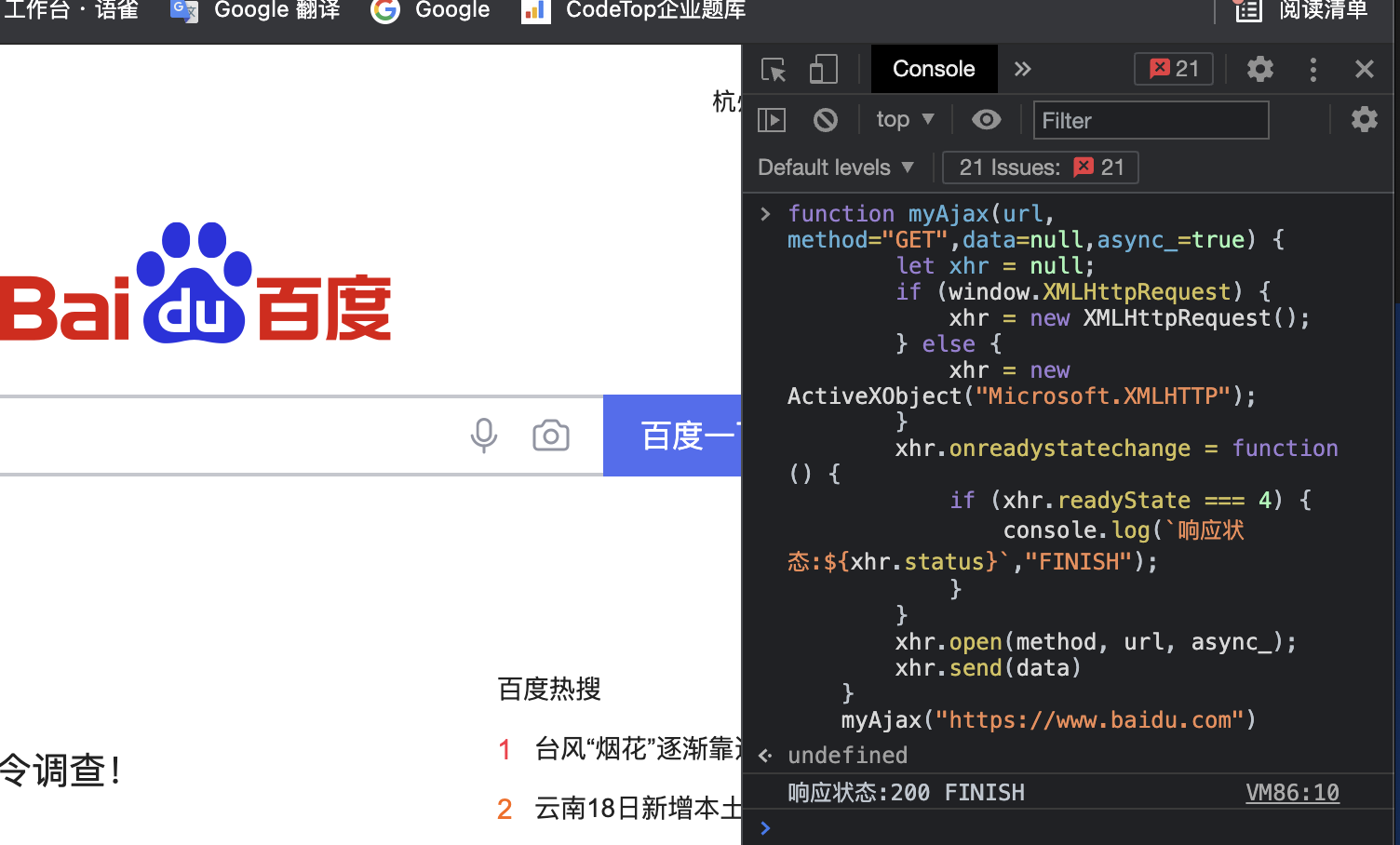1400x845 pixels.
Task: Open DevTools settings gear in top bar
Action: [1260, 69]
